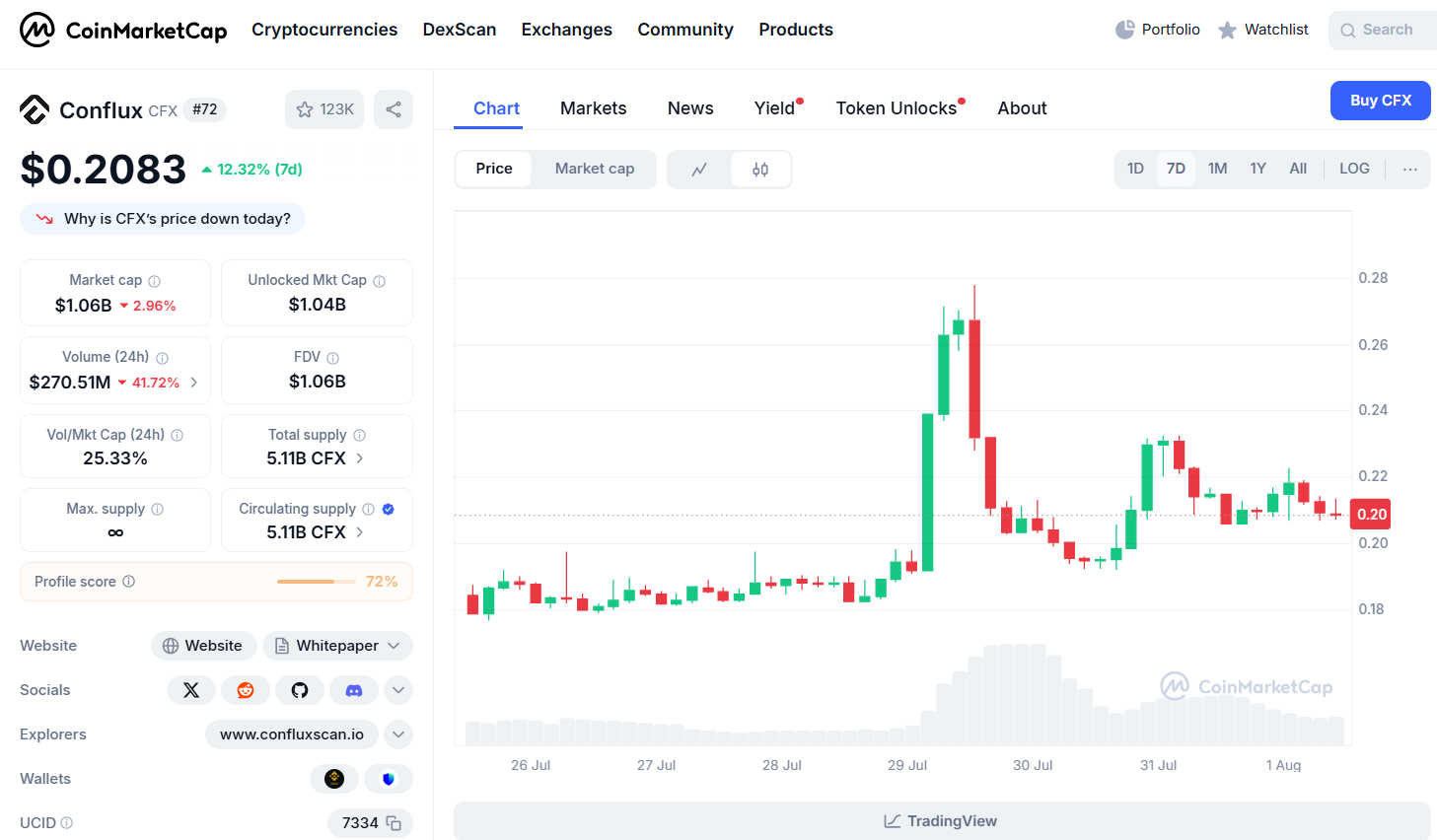The image size is (1437, 840).
Task: Click the Max. supply info icon
Action: [157, 509]
